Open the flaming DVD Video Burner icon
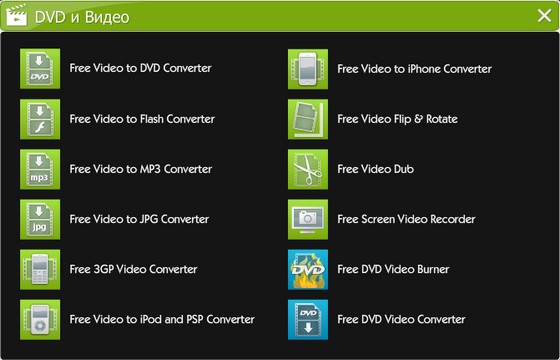Viewport: 560px width, 360px height. click(x=308, y=269)
